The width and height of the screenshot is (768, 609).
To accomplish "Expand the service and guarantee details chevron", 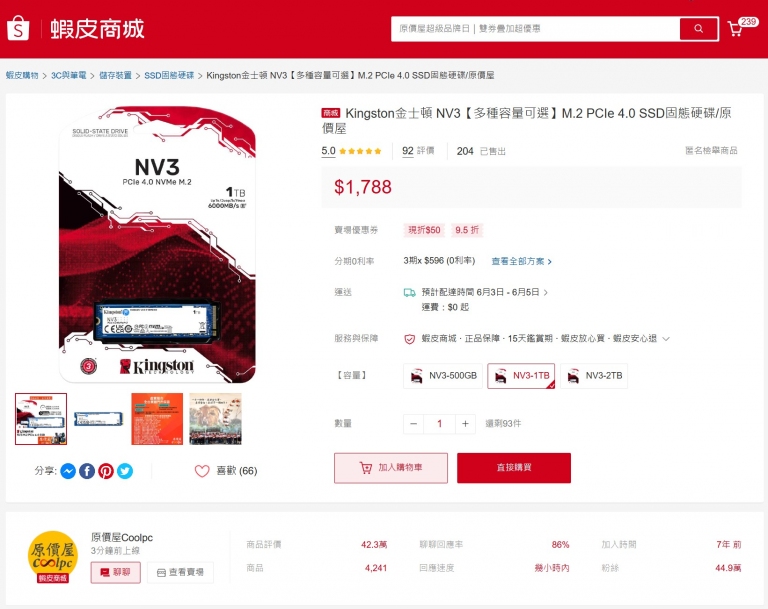I will [666, 339].
